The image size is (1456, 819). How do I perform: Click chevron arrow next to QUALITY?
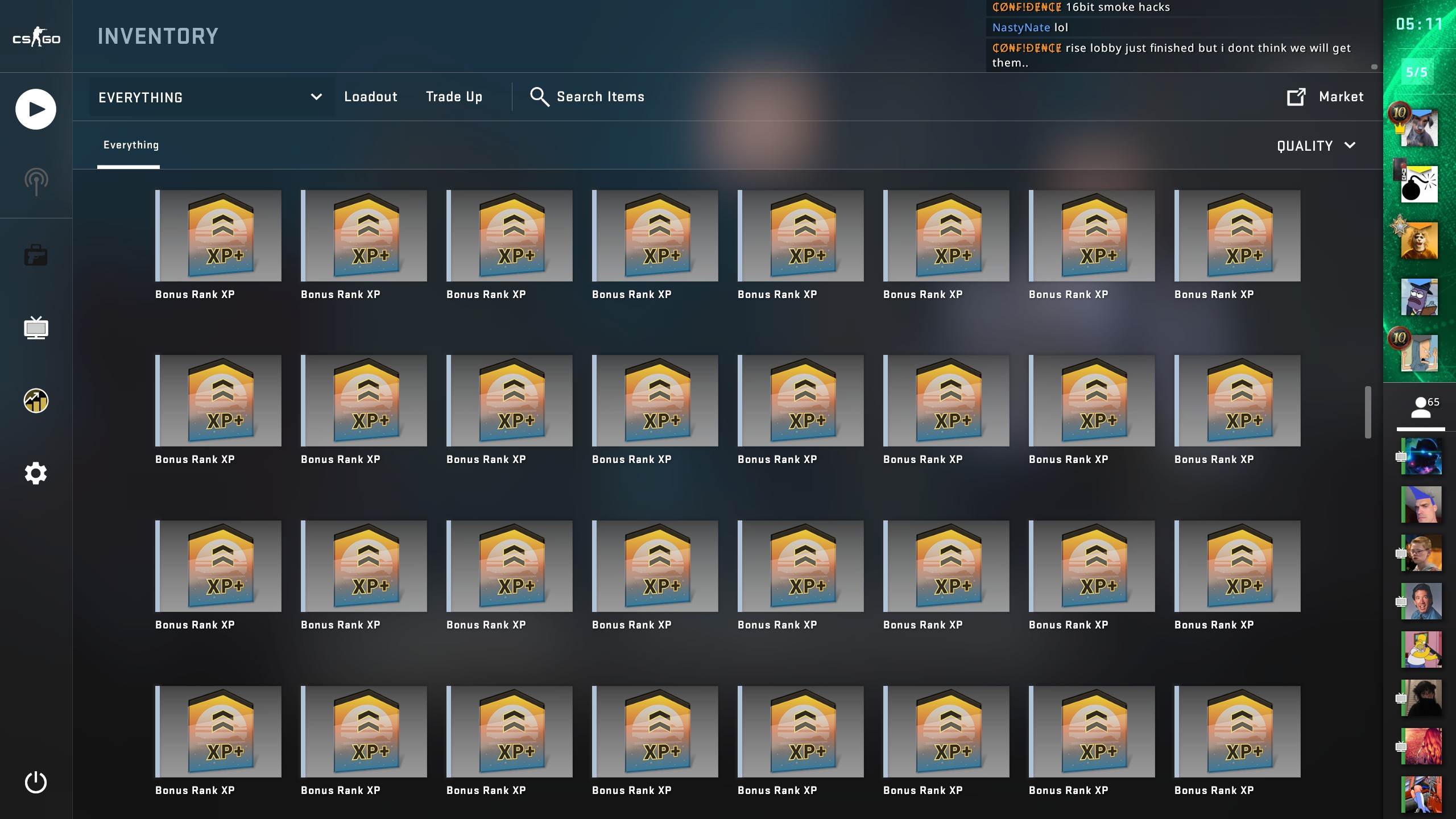coord(1350,146)
